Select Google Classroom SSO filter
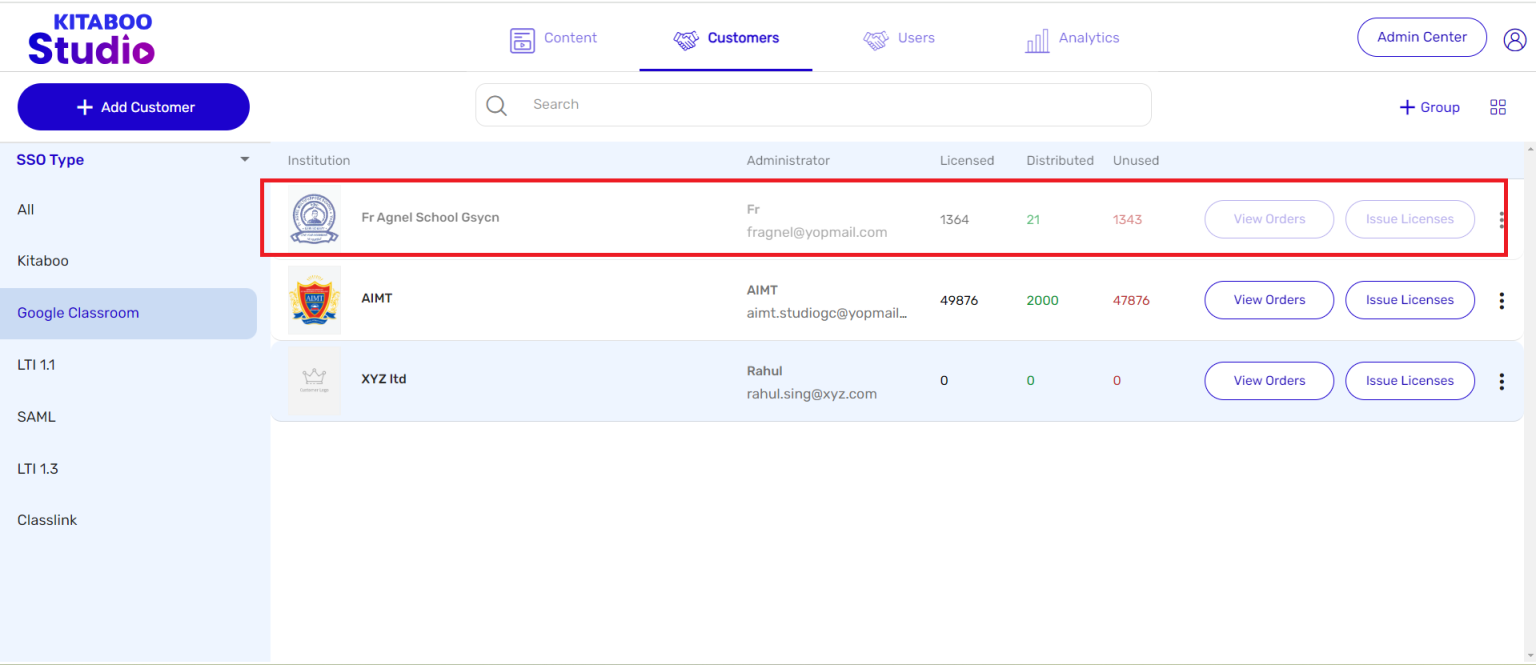Screen dimensions: 1536x665 (x=128, y=313)
